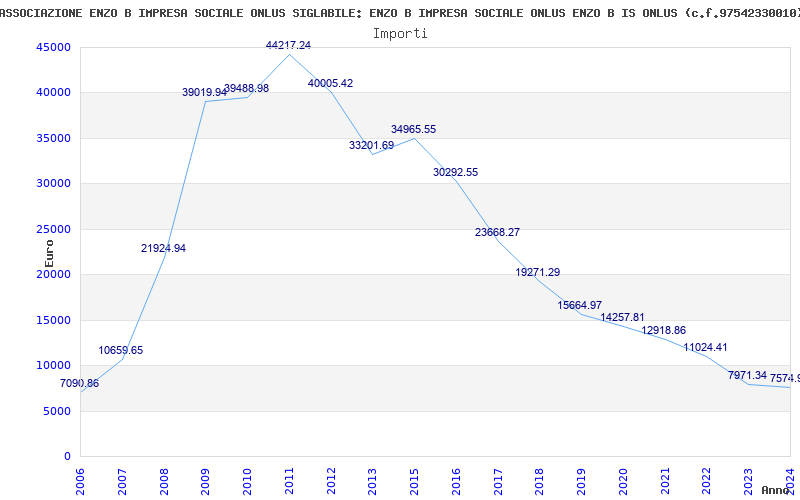Click the 35000 y-axis tick label
This screenshot has width=800, height=500.
[x=54, y=138]
